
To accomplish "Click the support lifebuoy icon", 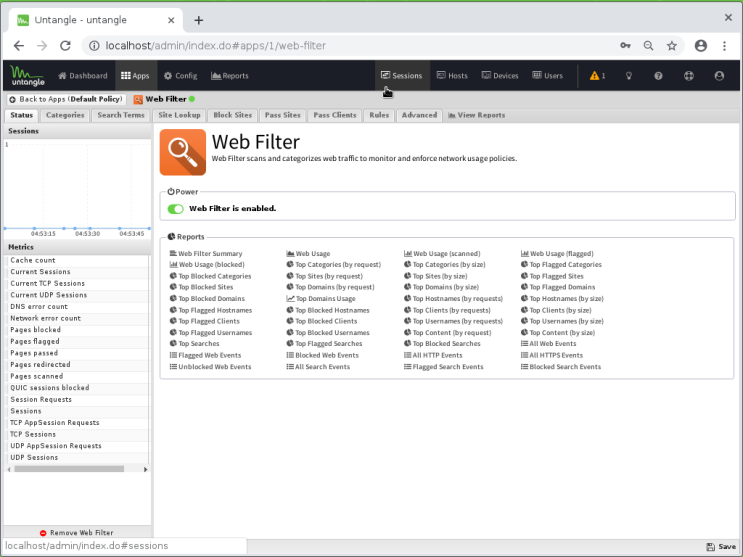I will tap(689, 76).
